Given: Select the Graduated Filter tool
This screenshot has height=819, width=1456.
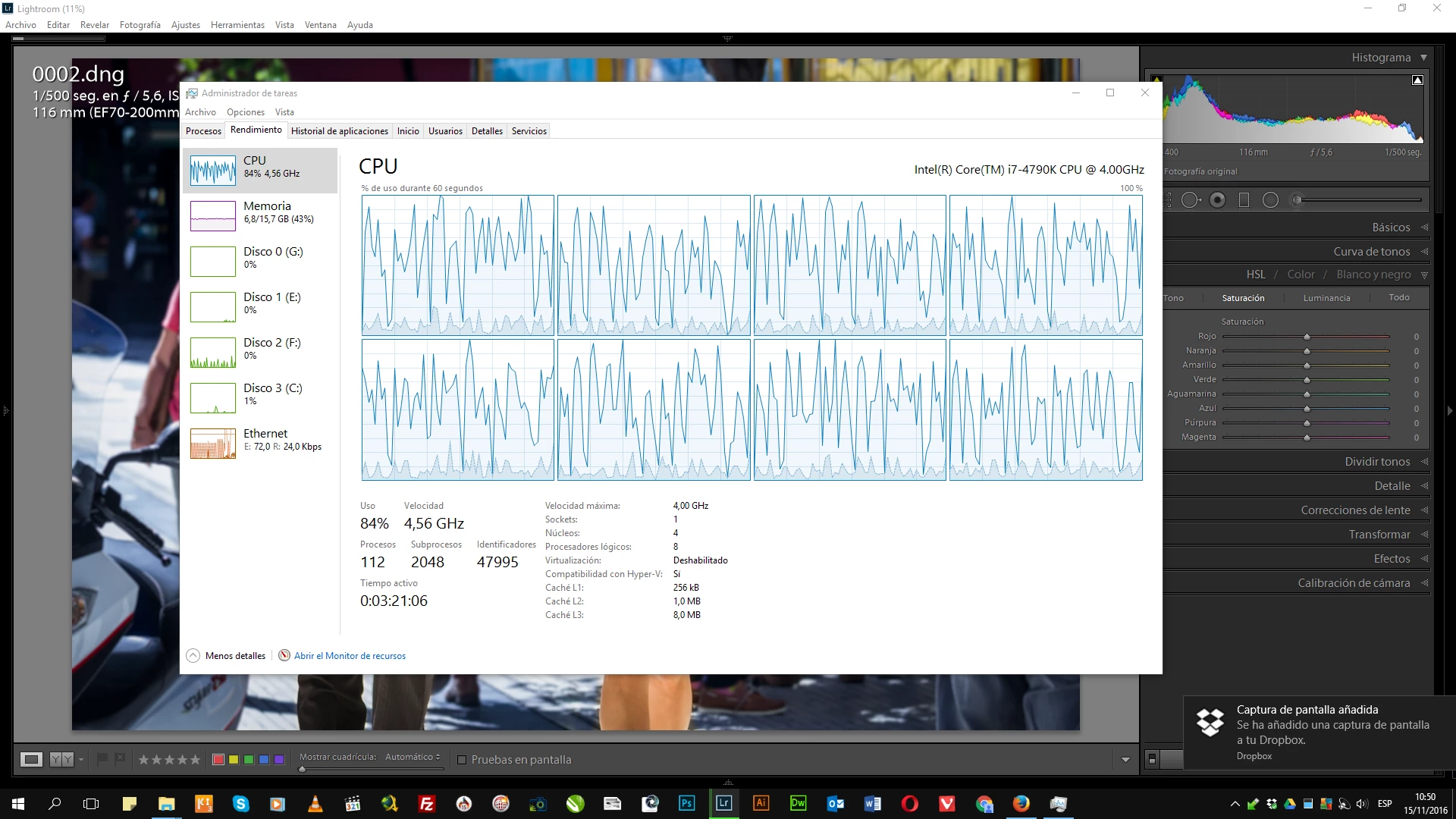Looking at the screenshot, I should 1244,200.
